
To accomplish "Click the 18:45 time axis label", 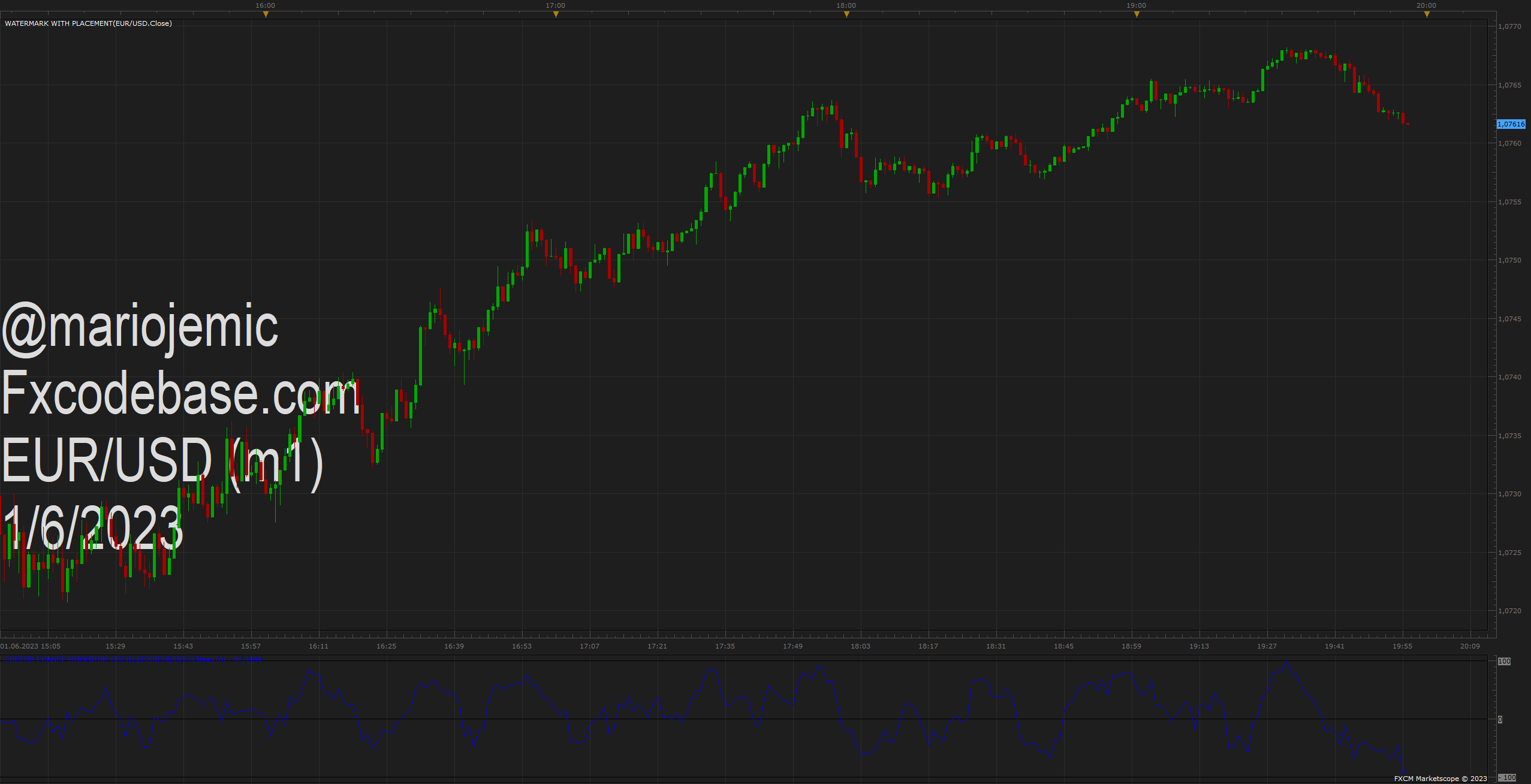I will coord(1063,646).
